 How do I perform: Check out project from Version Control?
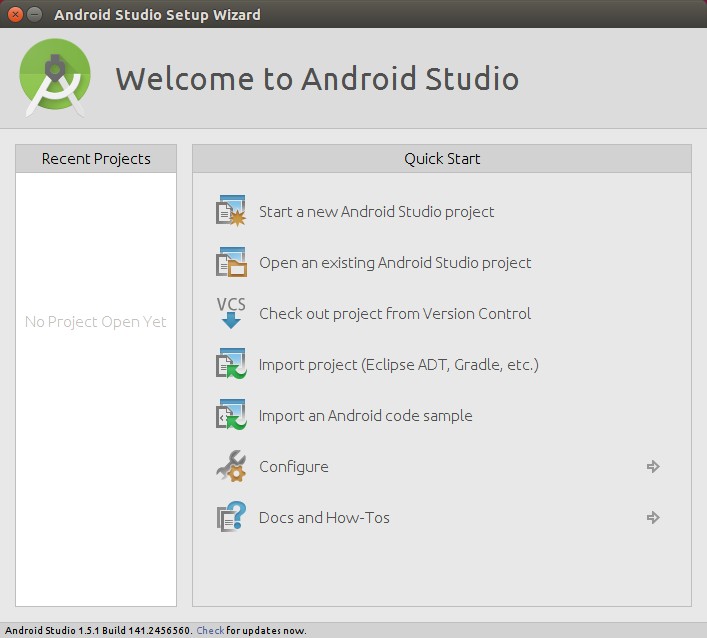(395, 313)
